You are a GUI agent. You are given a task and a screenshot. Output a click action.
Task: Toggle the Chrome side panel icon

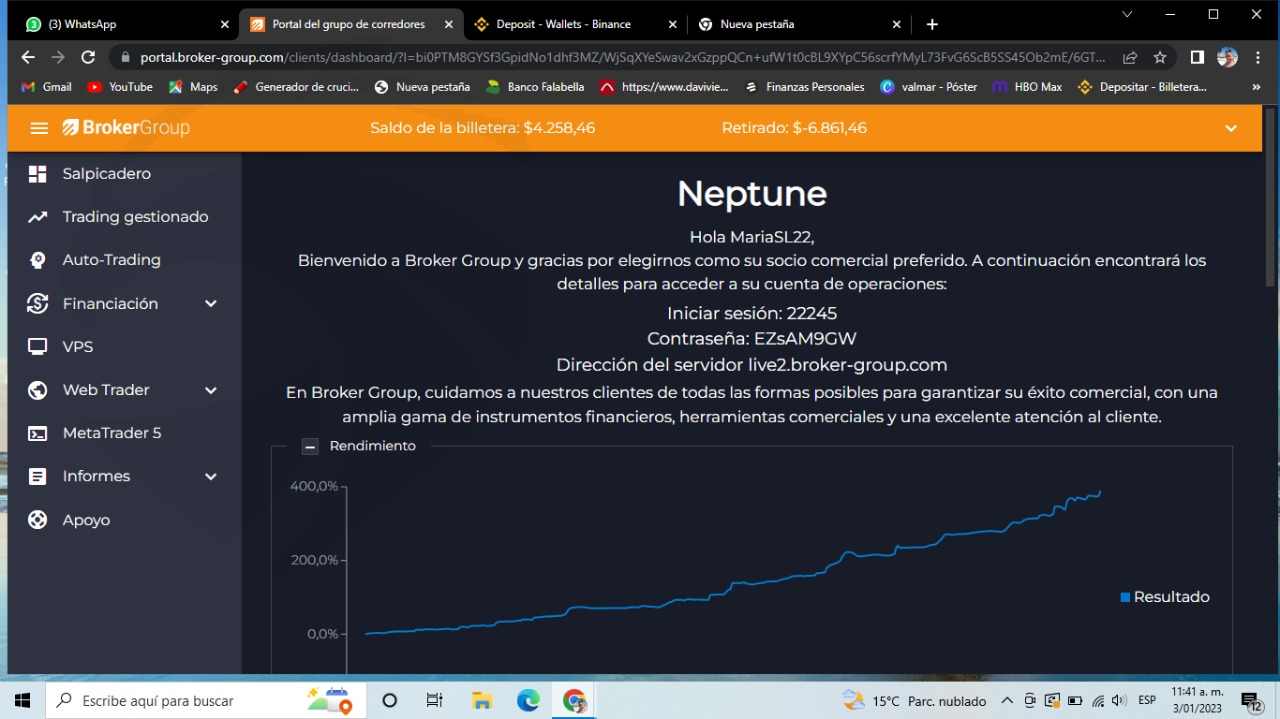[x=1197, y=58]
